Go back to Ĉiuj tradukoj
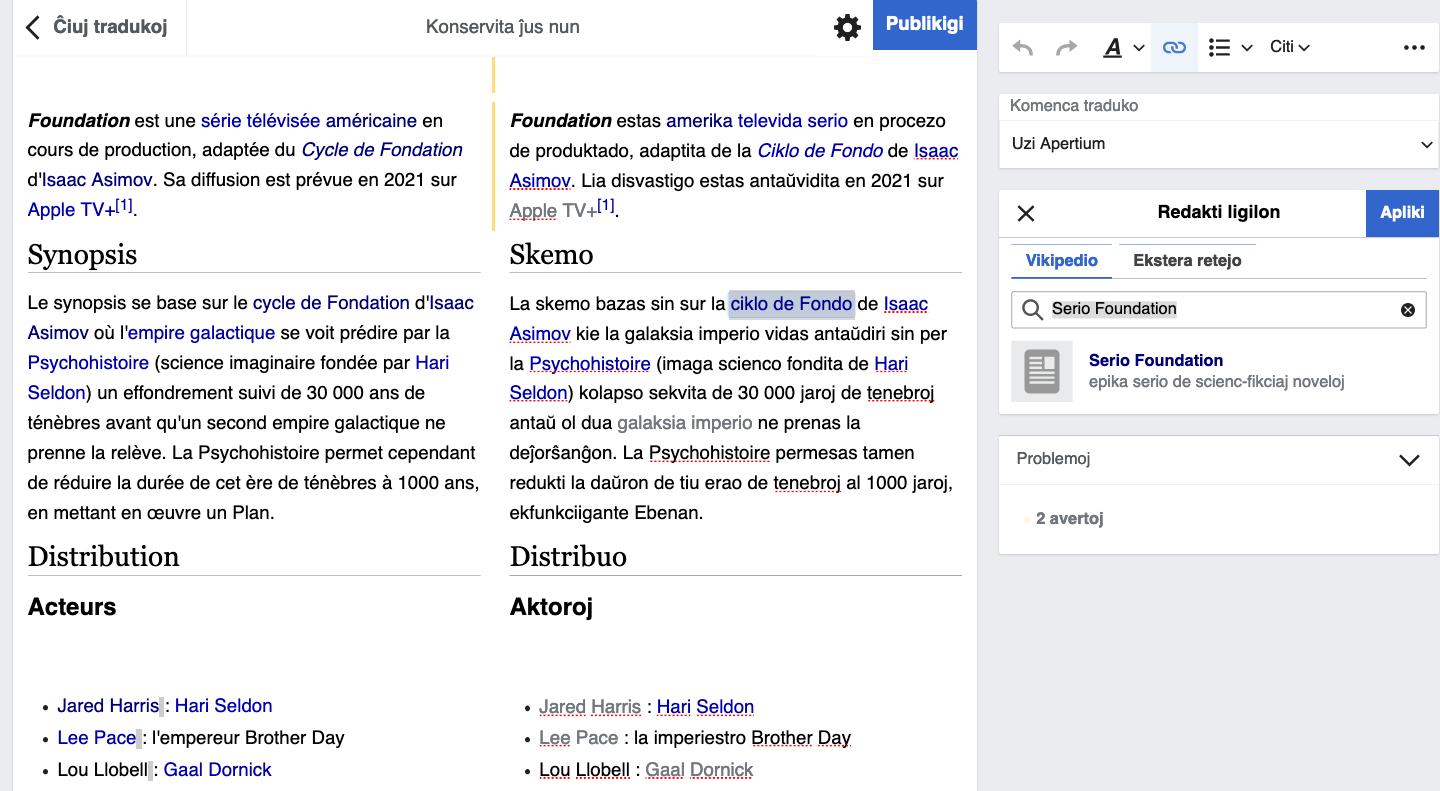The height and width of the screenshot is (791, 1440). pos(97,27)
